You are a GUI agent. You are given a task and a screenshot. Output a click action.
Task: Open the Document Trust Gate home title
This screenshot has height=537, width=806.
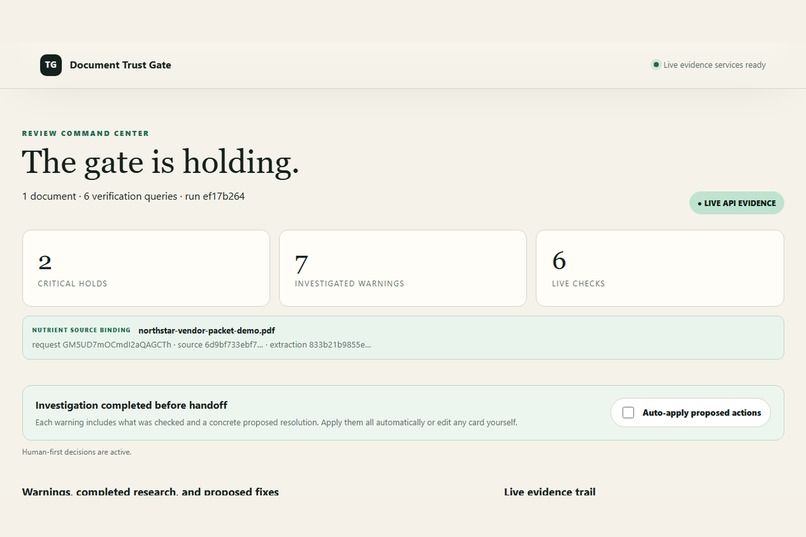120,65
